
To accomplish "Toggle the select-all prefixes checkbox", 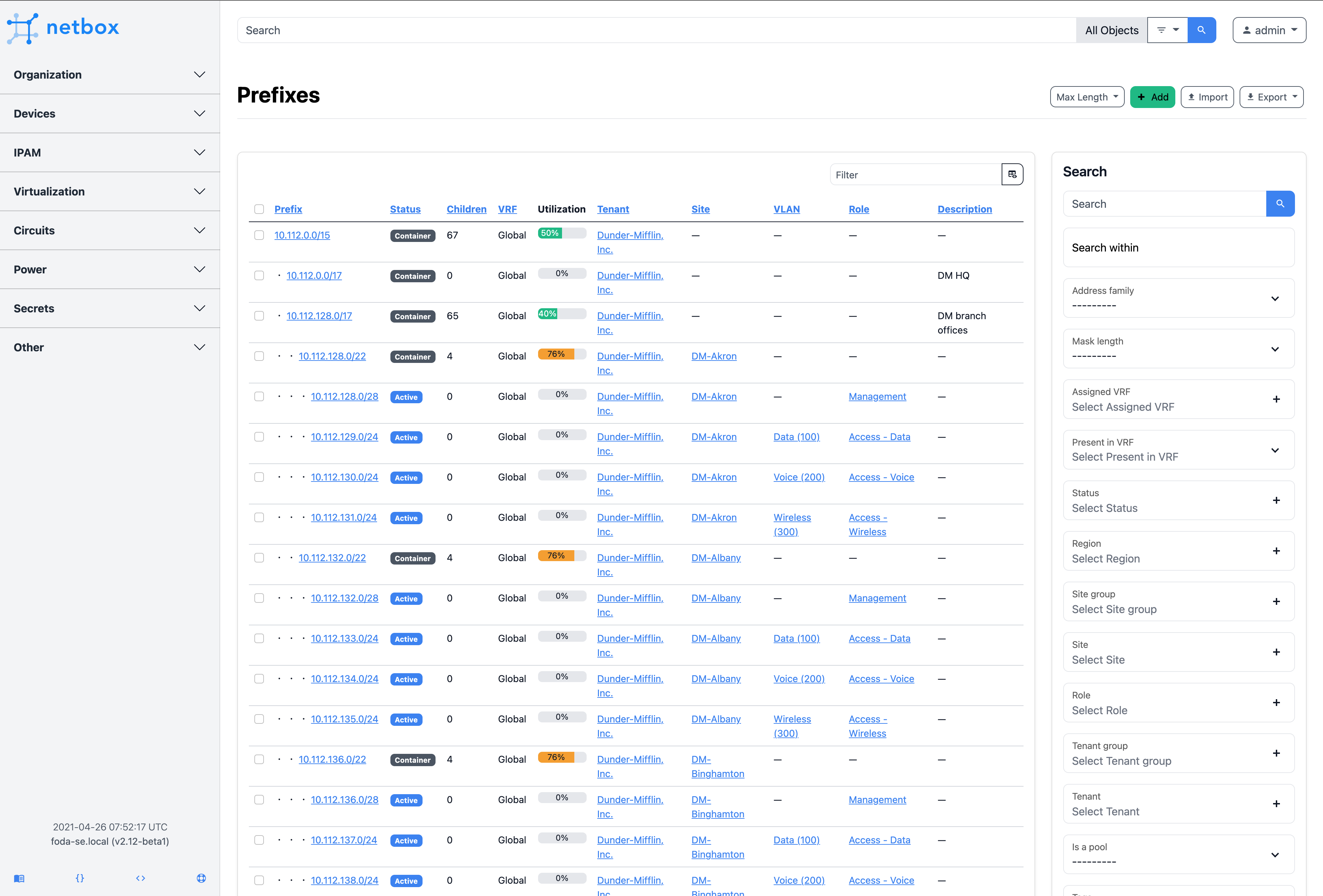I will [259, 209].
